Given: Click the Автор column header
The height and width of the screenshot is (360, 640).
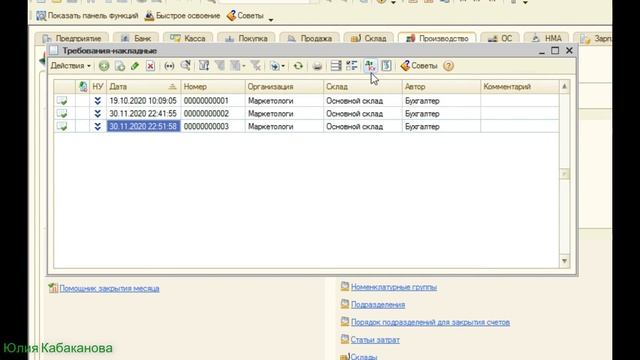Looking at the screenshot, I should click(441, 87).
